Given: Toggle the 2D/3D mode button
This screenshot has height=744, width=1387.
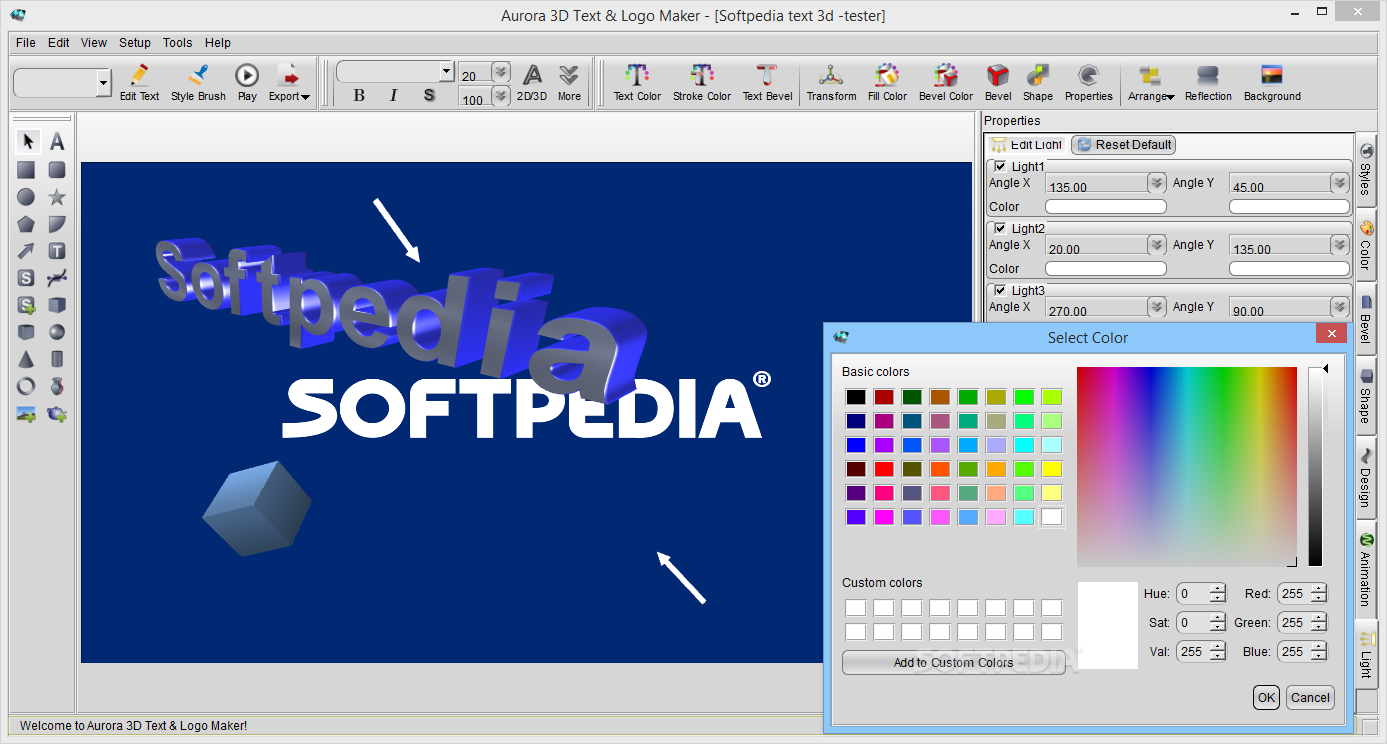Looking at the screenshot, I should tap(532, 82).
